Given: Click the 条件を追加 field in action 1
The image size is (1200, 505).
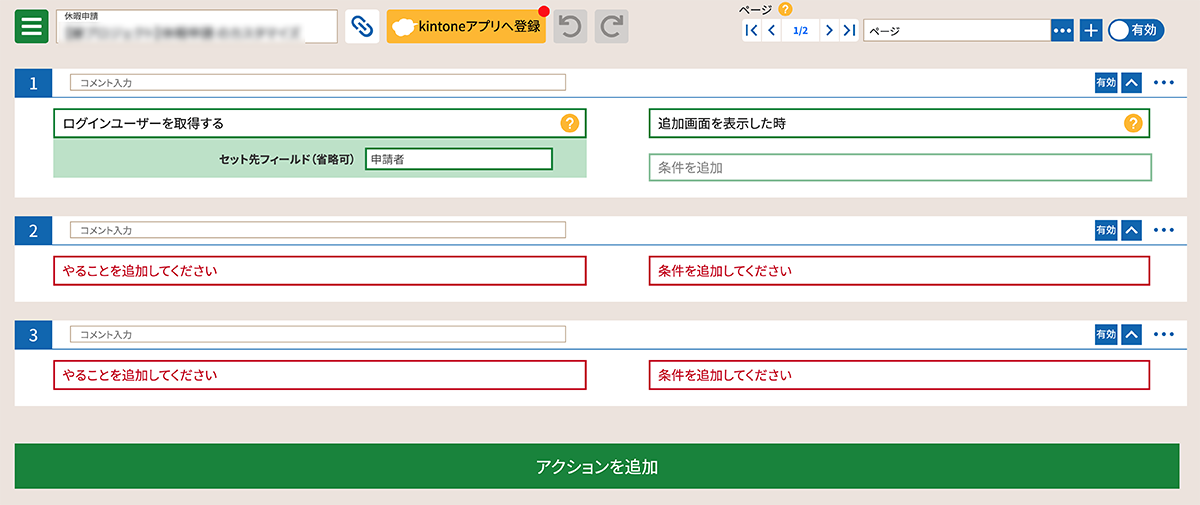Looking at the screenshot, I should coord(900,168).
